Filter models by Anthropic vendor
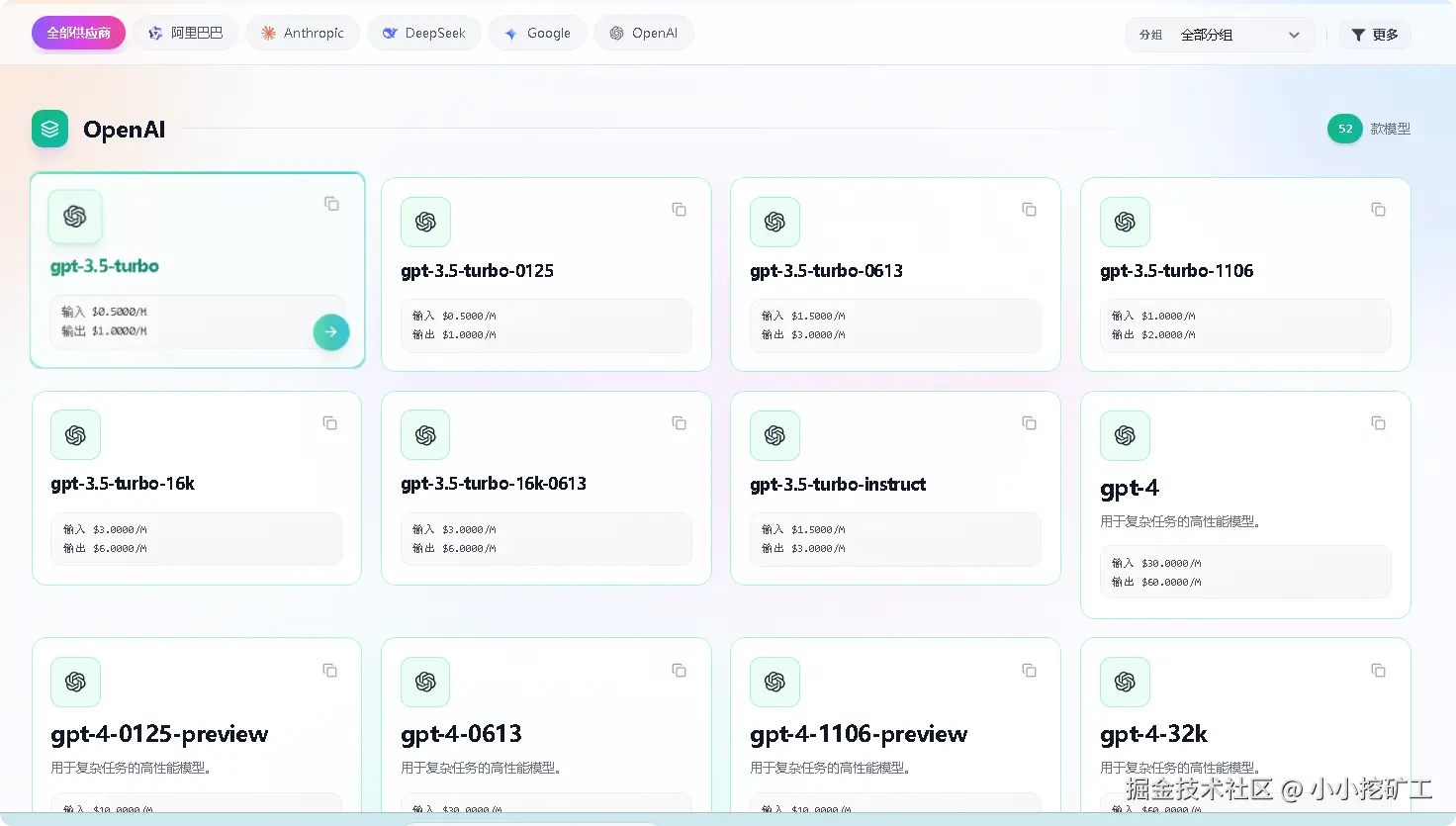 click(303, 33)
